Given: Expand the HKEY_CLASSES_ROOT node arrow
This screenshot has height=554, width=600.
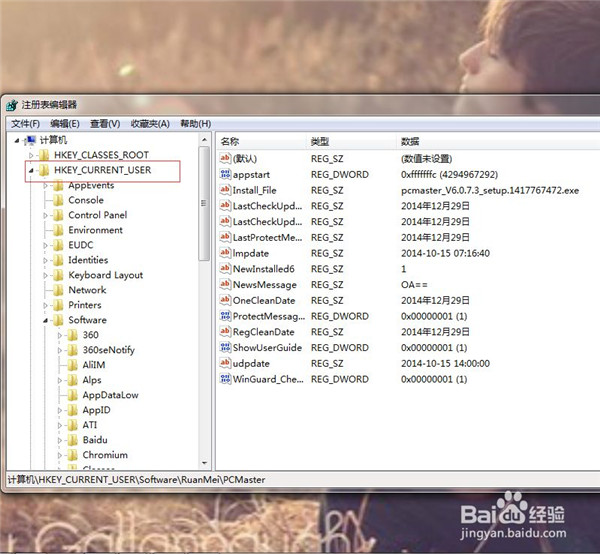Looking at the screenshot, I should point(32,156).
